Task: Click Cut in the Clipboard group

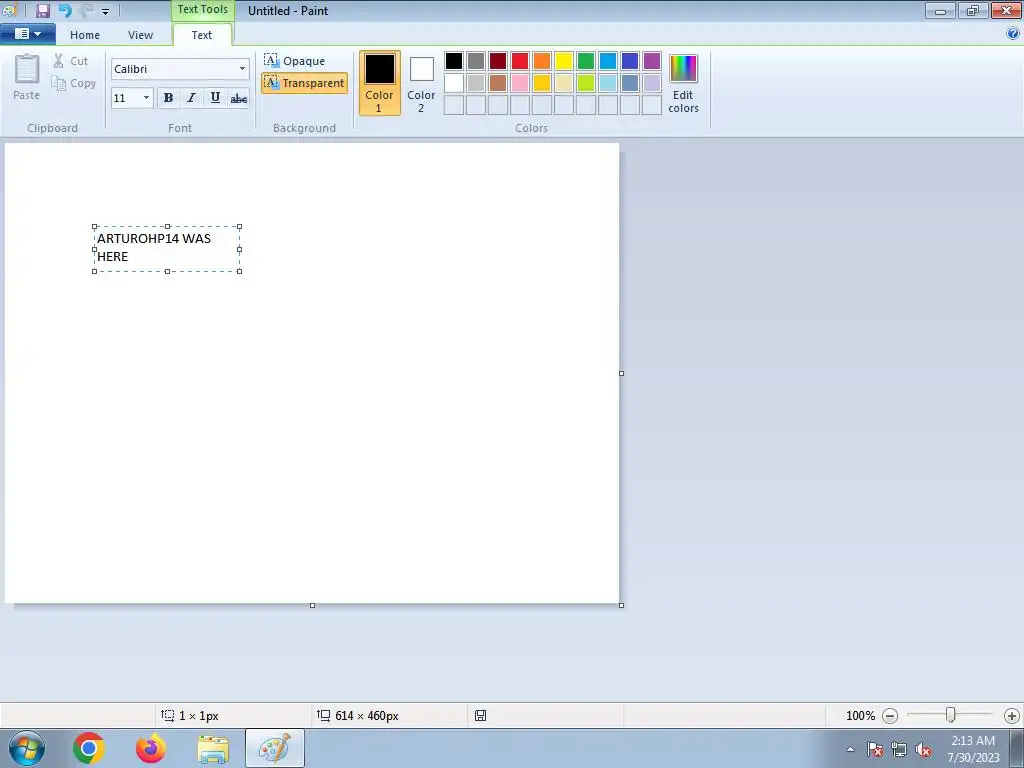Action: tap(71, 61)
